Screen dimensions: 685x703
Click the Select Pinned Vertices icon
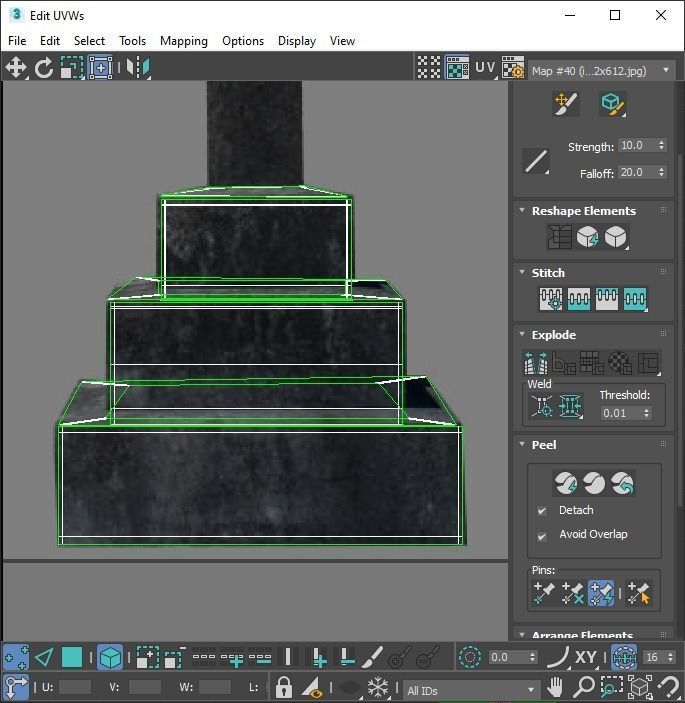pos(639,593)
